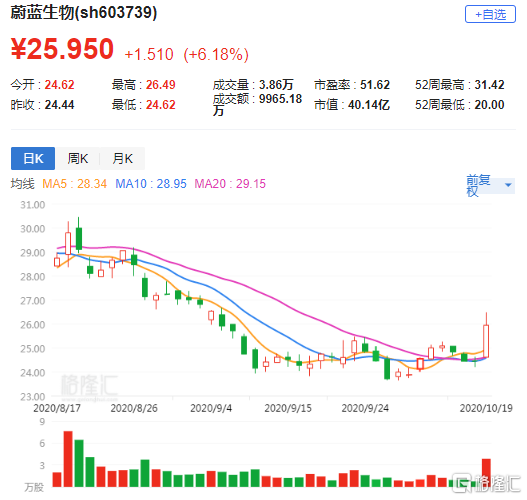Click the 2020/10/19 date axis label
527x500 pixels.
(x=486, y=408)
